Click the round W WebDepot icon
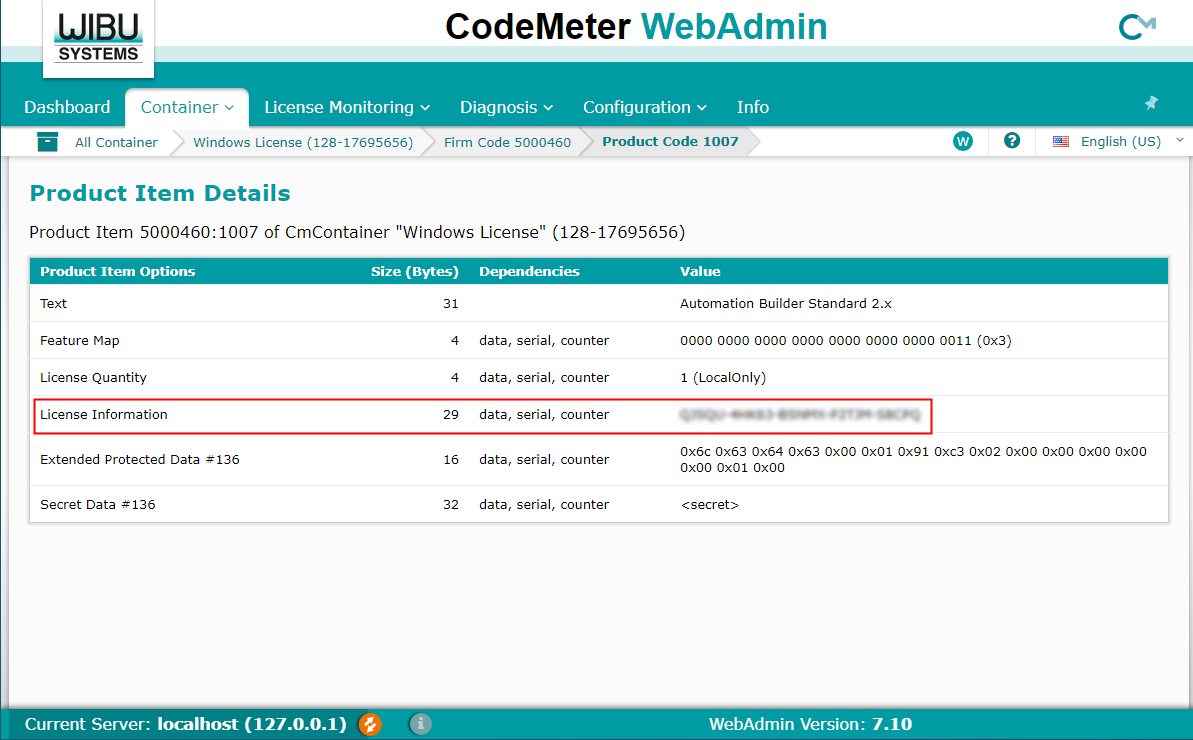The image size is (1193, 740). tap(962, 141)
